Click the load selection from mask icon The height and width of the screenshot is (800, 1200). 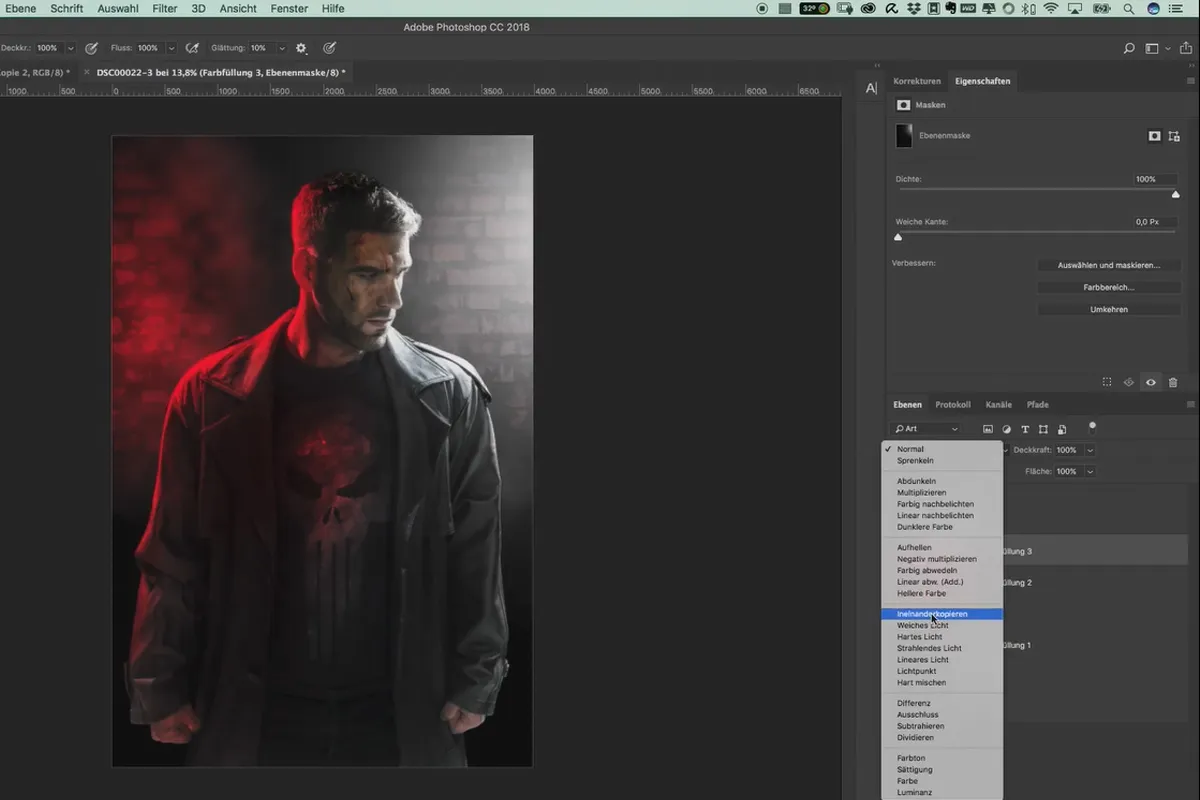1107,382
